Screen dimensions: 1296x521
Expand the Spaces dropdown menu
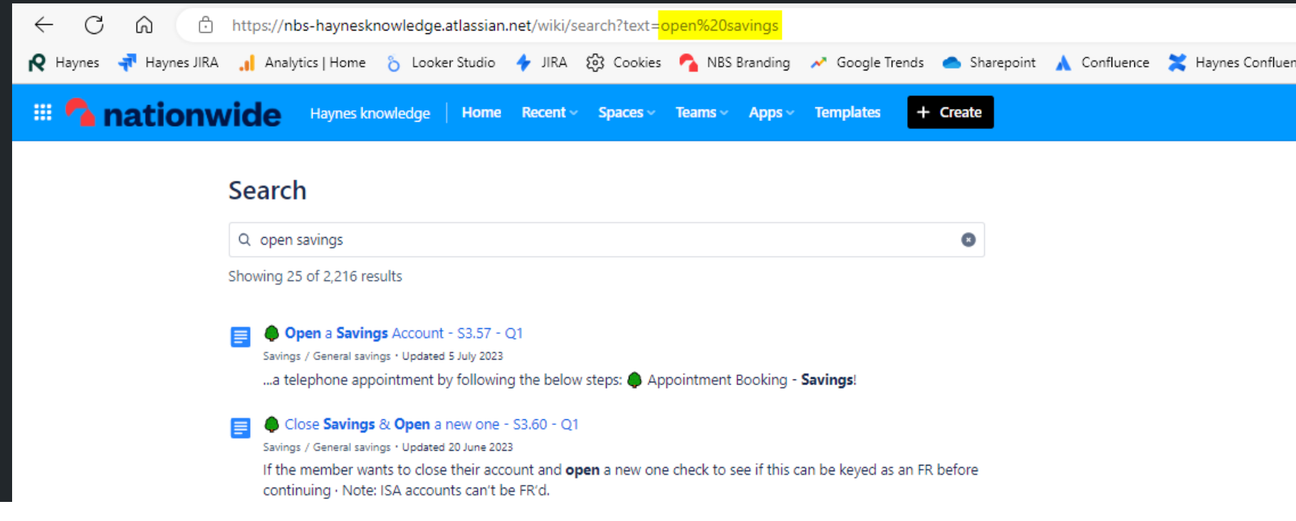click(626, 112)
